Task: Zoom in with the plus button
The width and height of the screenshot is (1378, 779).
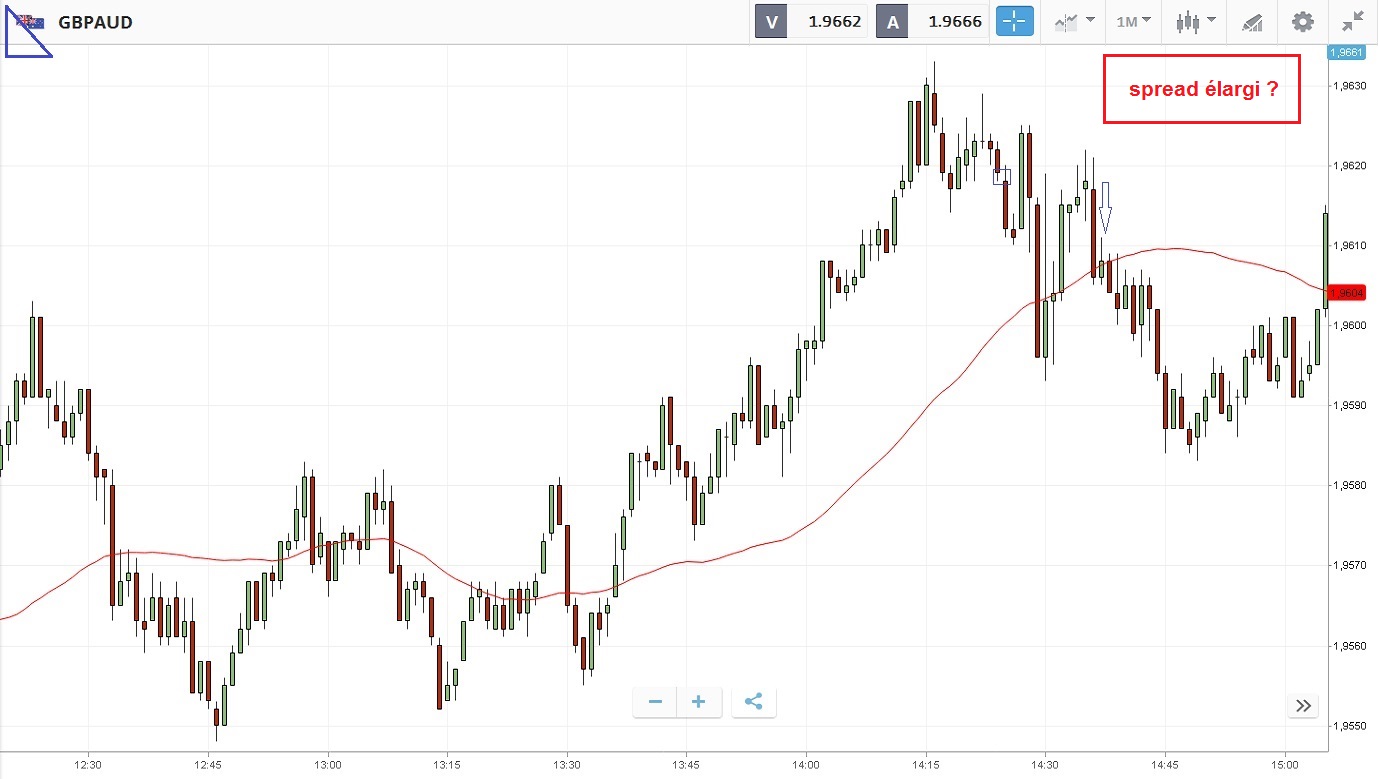Action: (698, 702)
